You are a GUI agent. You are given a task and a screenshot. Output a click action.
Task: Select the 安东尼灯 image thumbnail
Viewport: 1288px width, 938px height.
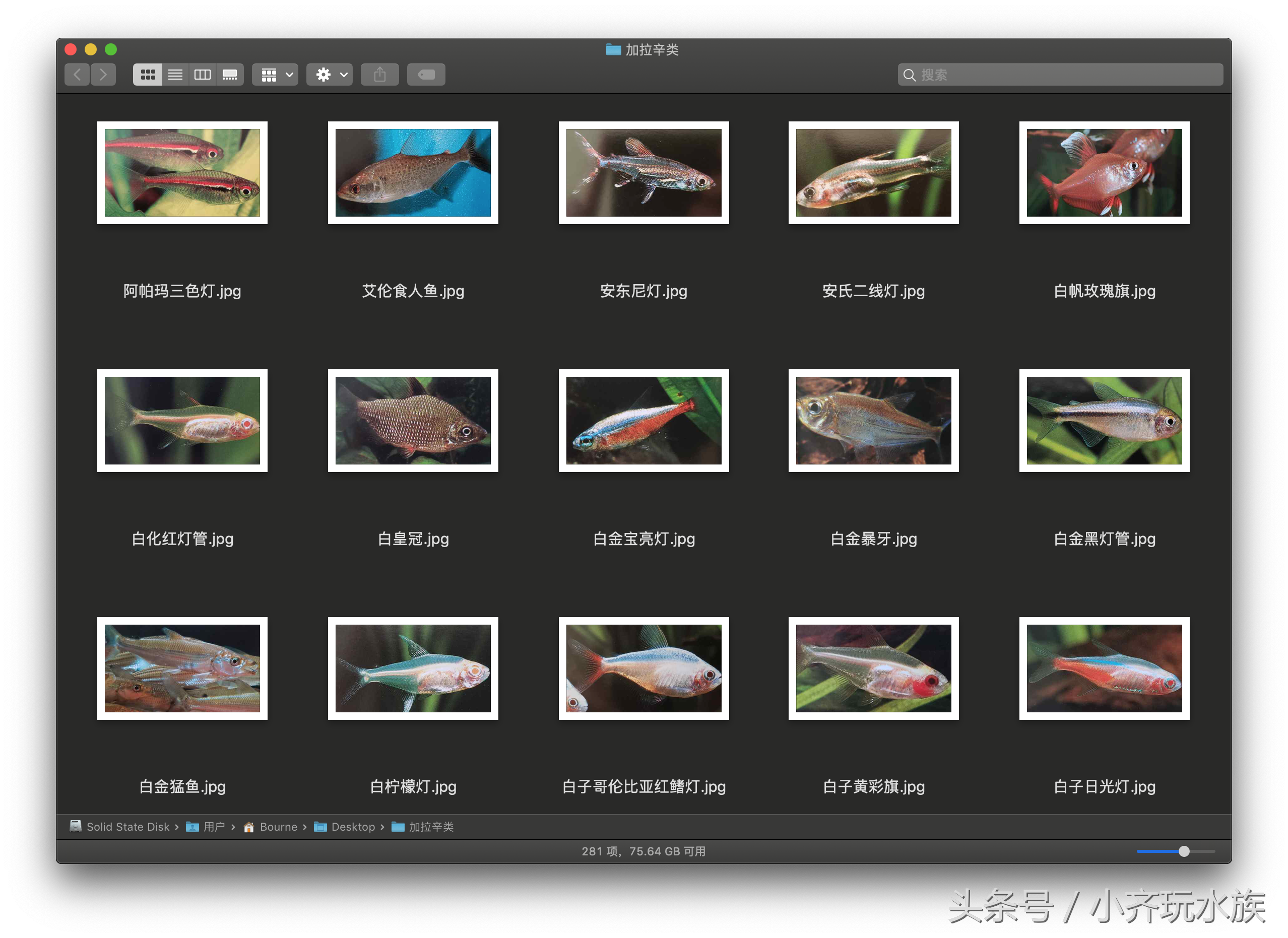pyautogui.click(x=643, y=173)
